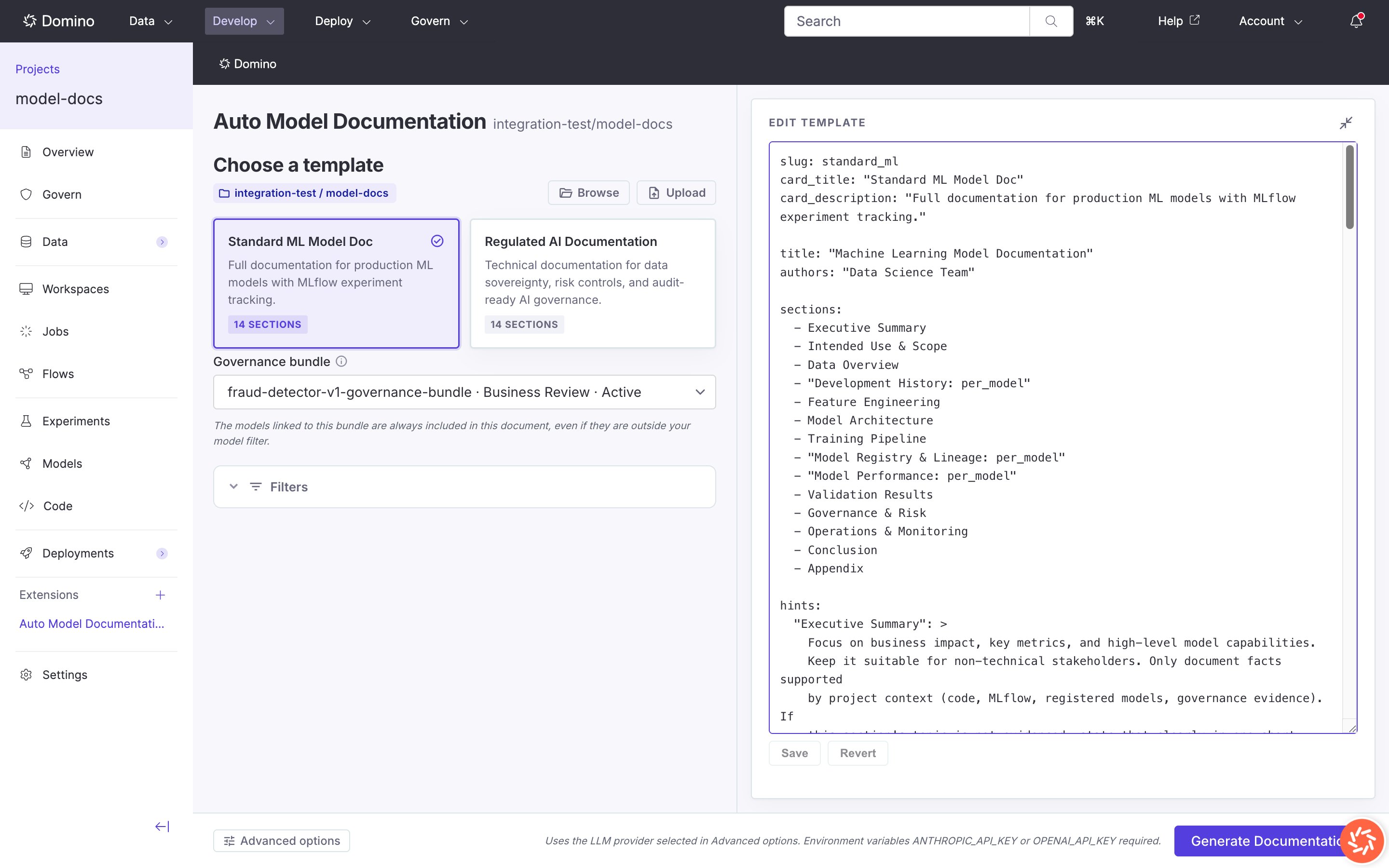Open the Deploy top menu
This screenshot has height=868, width=1389.
(342, 21)
